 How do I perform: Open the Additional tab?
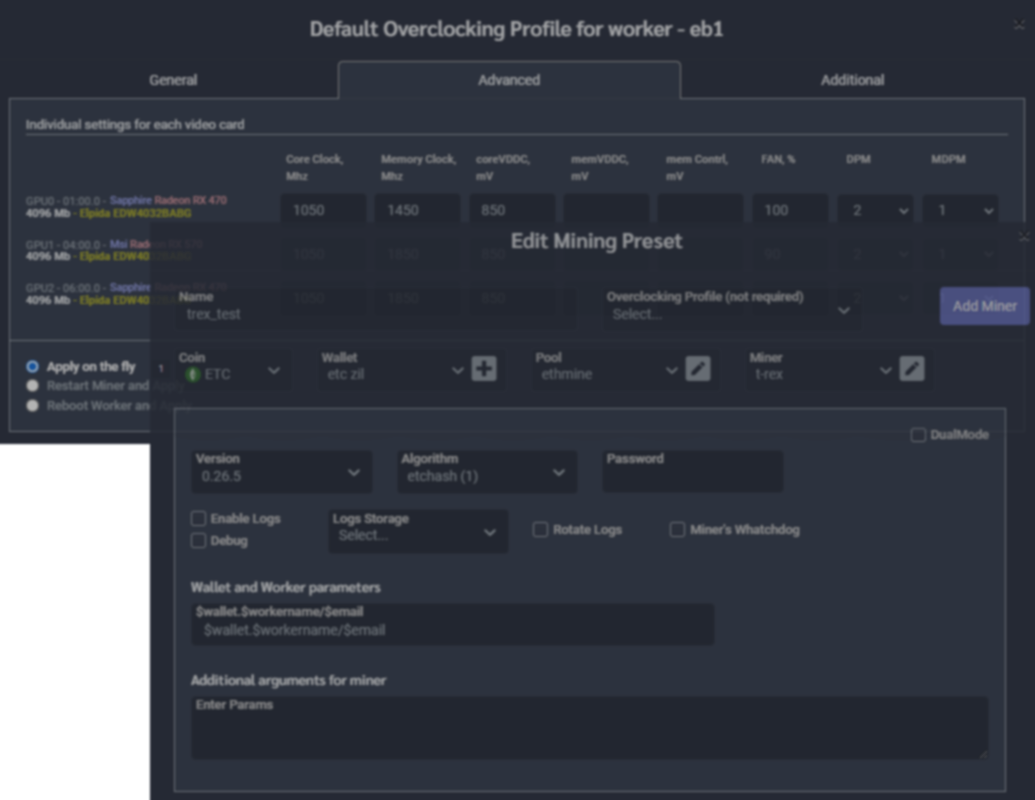coord(852,80)
